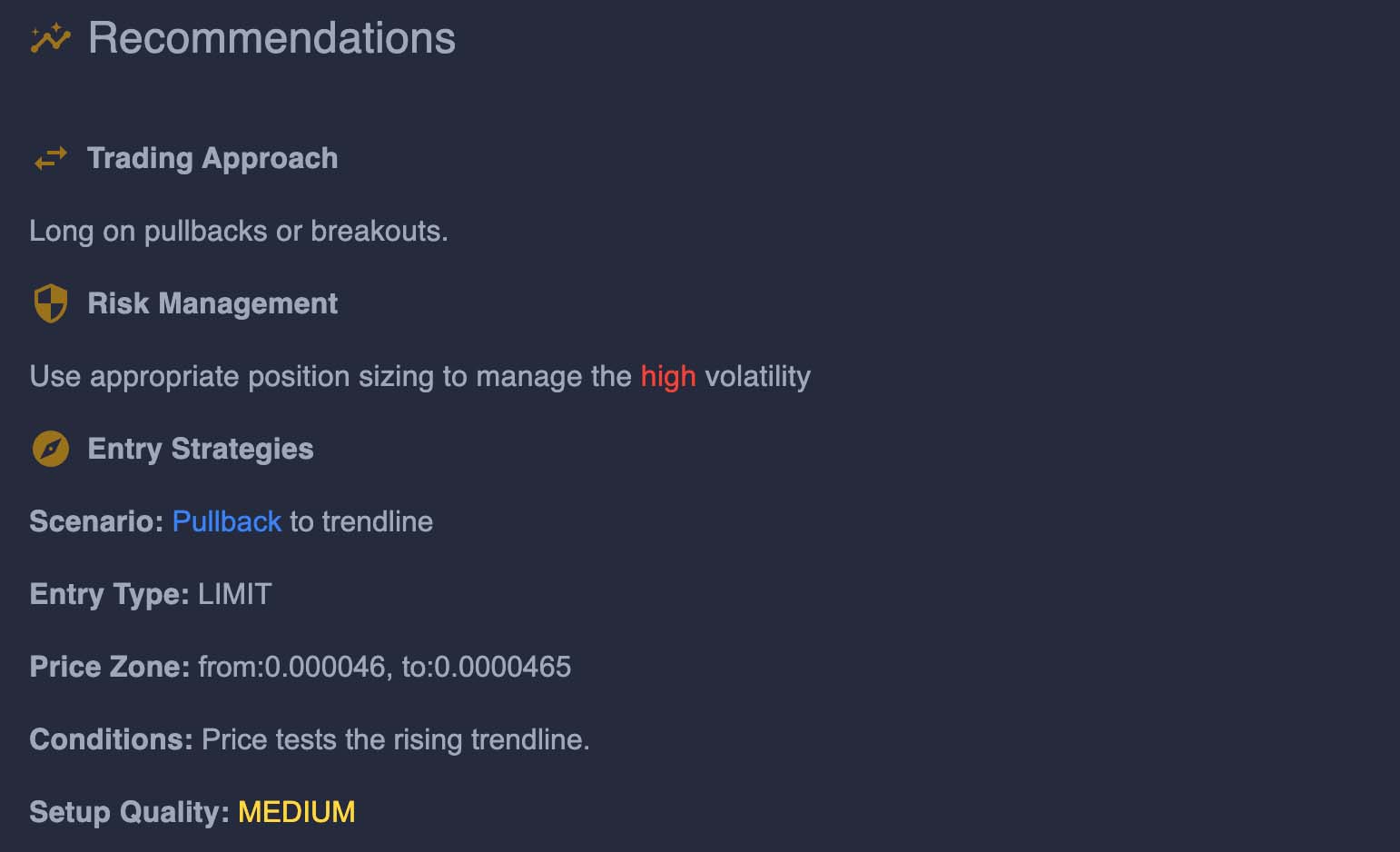
Task: Click the yellow MEDIUM setup quality value
Action: pos(296,812)
